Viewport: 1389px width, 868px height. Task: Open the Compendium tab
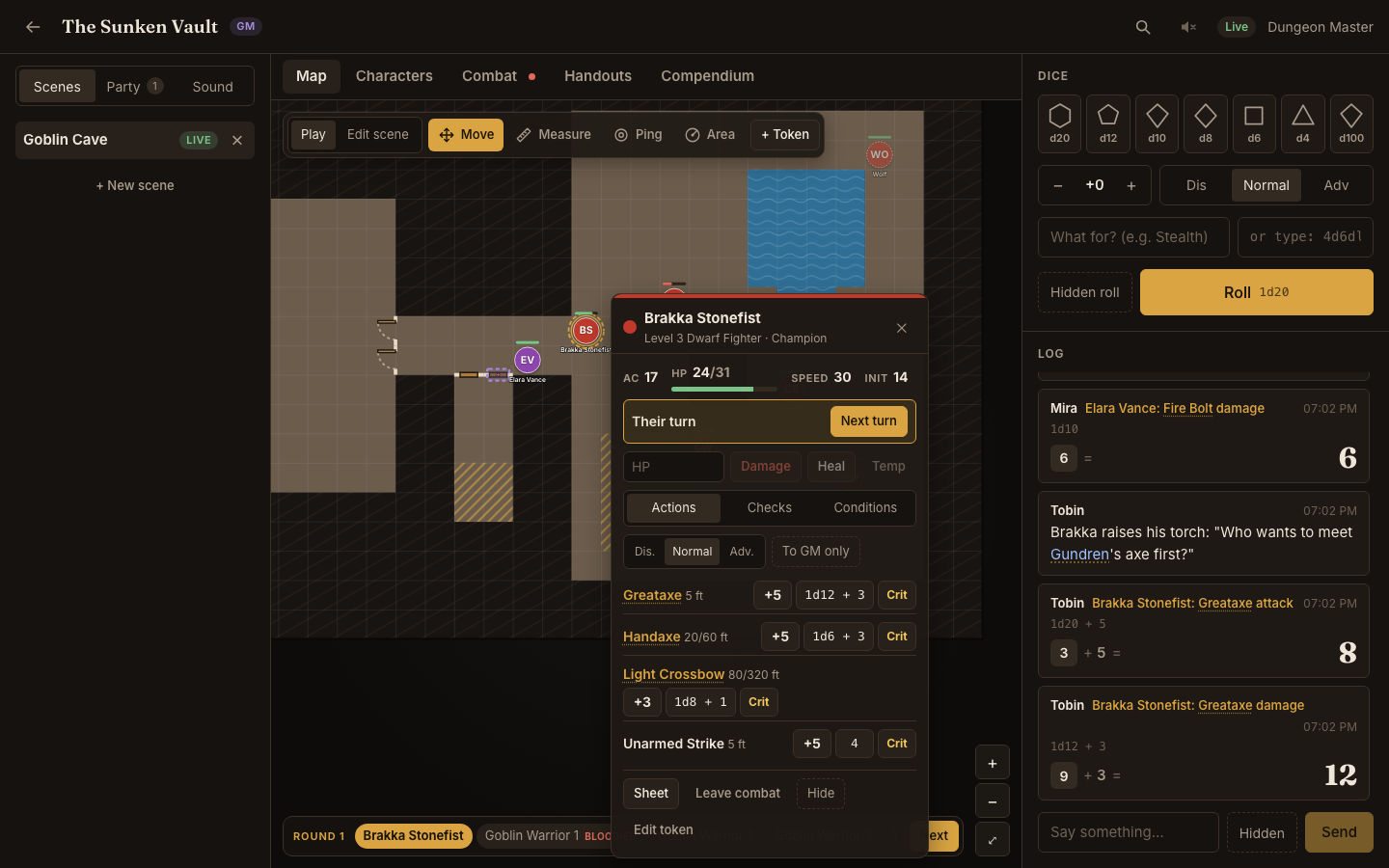[x=708, y=76]
